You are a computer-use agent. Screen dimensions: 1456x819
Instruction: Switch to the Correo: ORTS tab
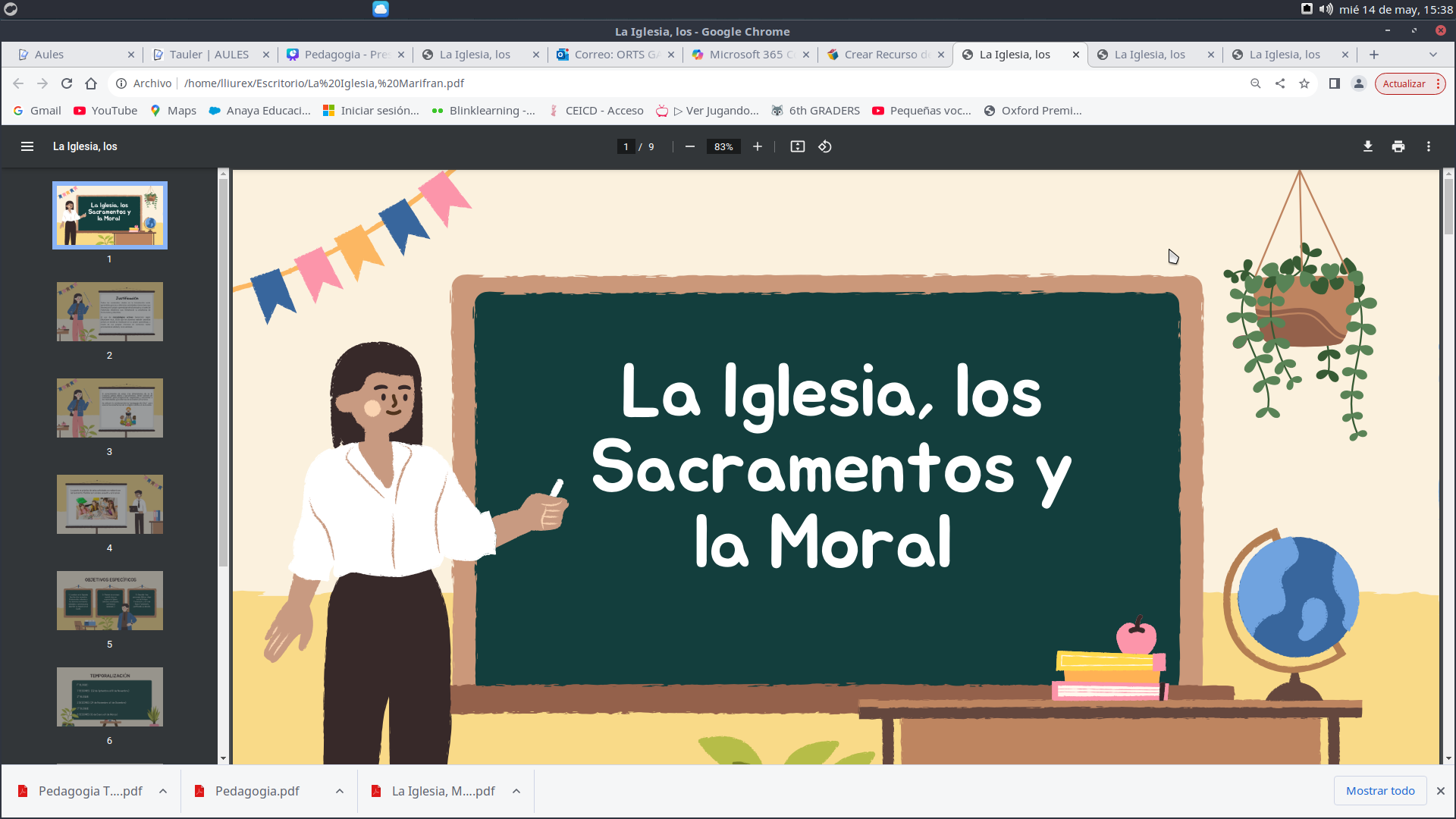(615, 55)
